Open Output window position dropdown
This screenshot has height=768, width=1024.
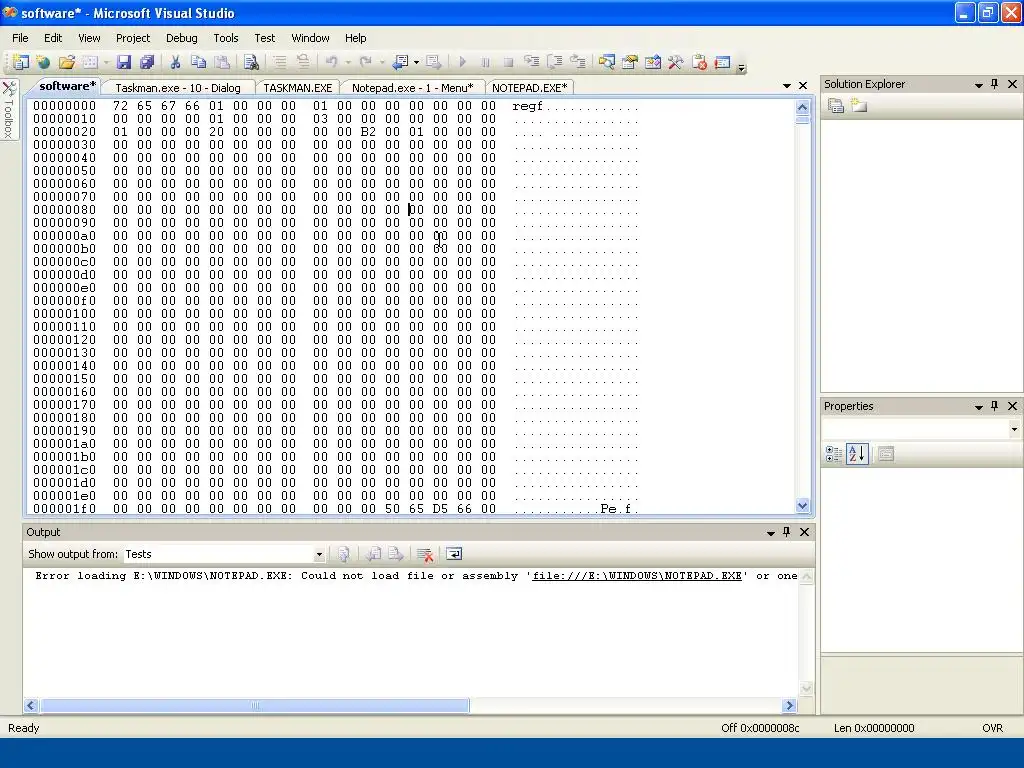771,533
